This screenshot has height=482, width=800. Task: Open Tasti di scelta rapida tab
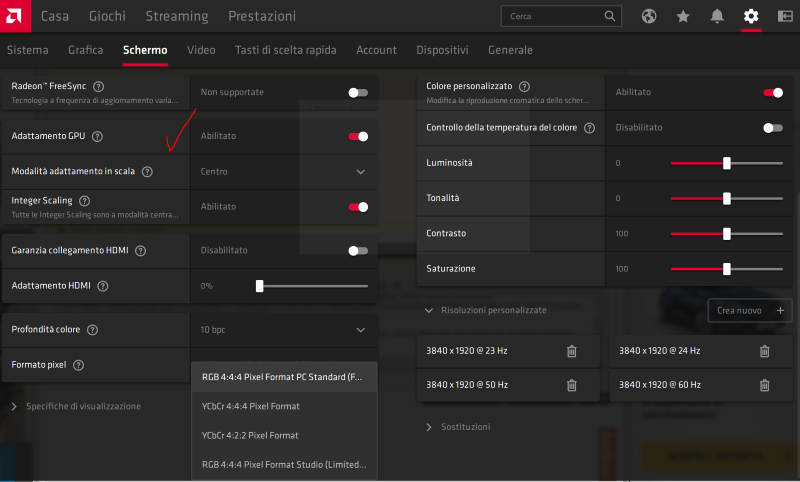click(286, 50)
